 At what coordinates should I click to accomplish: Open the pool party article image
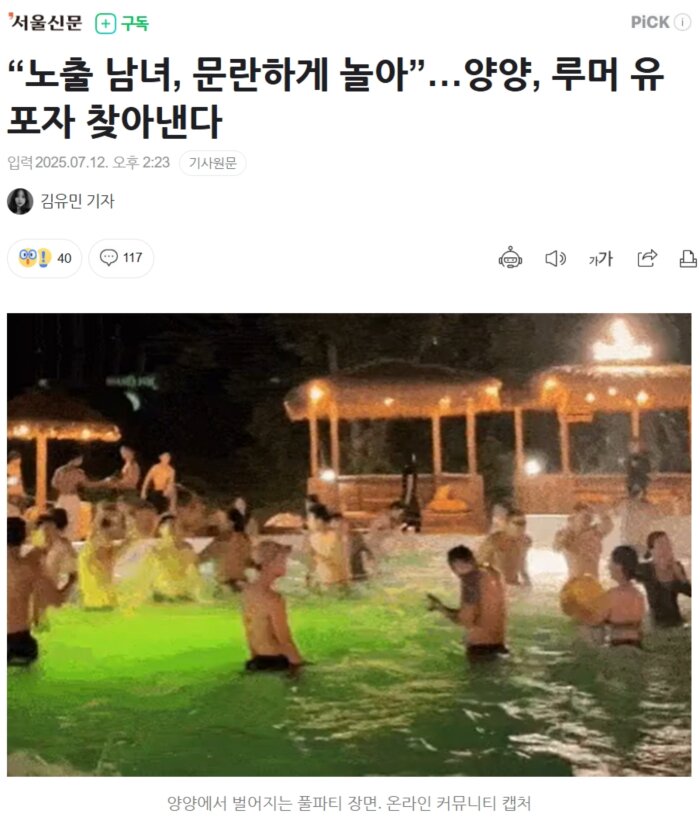click(x=349, y=544)
